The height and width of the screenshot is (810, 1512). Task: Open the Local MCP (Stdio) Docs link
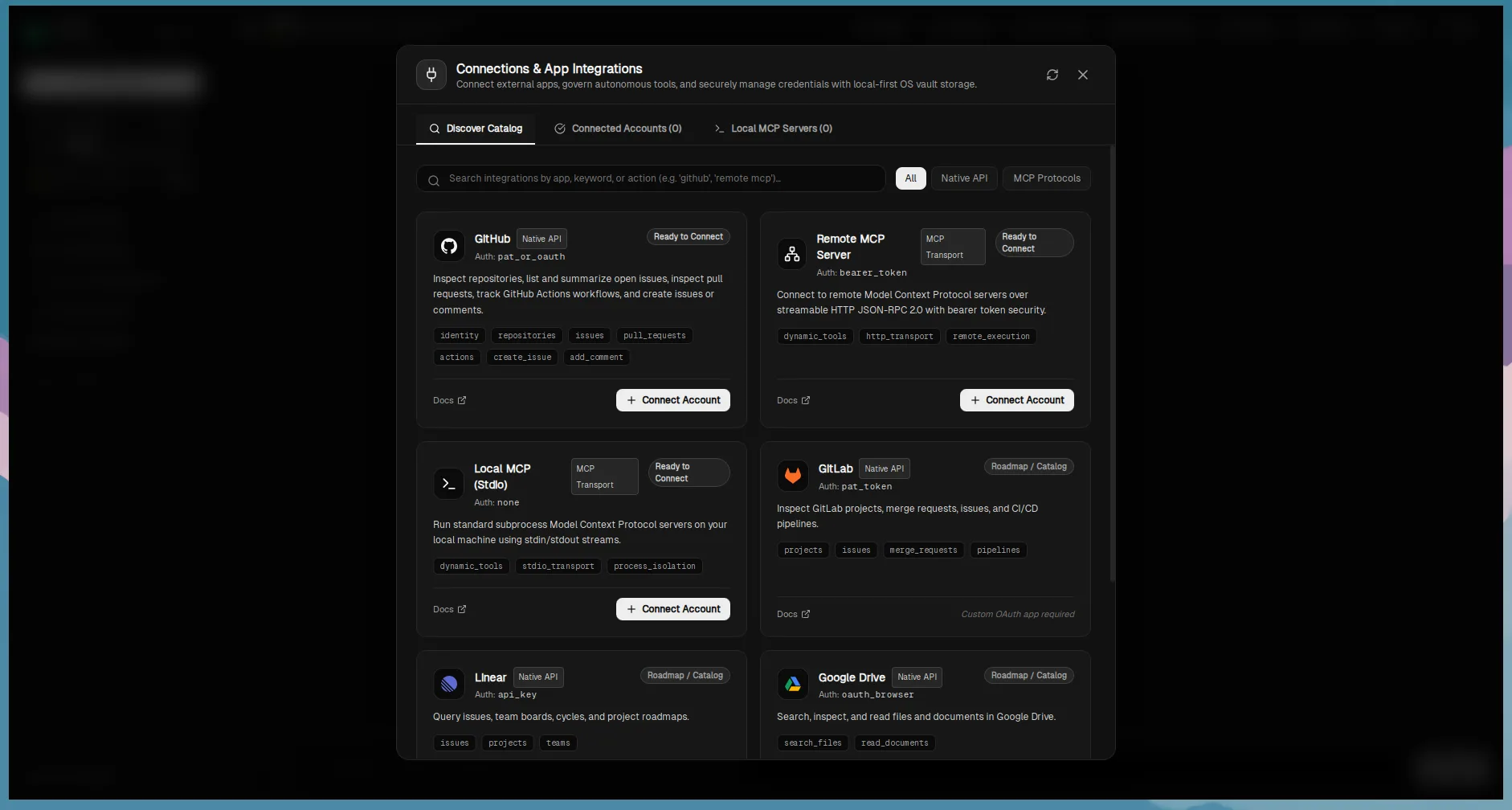(450, 609)
